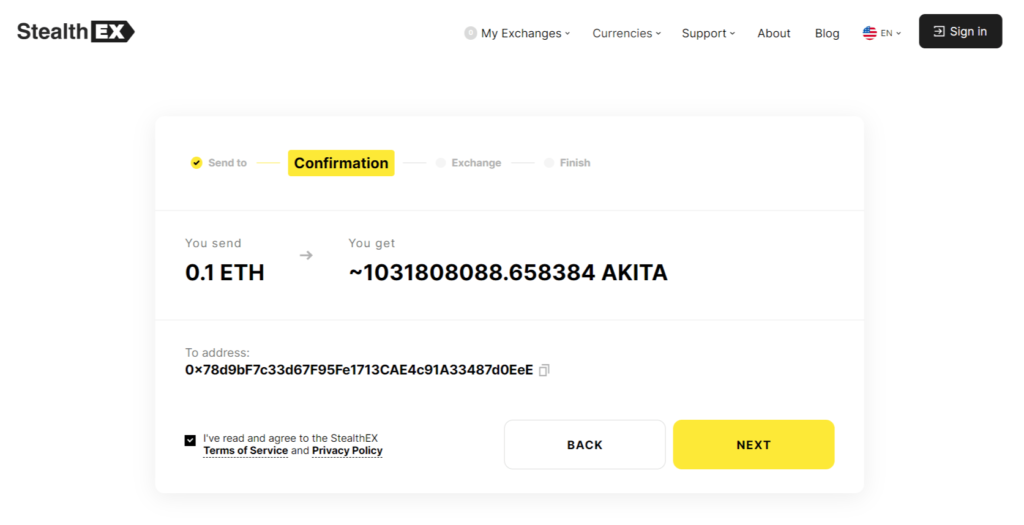Click the BACK button
The width and height of the screenshot is (1024, 525).
pos(584,445)
